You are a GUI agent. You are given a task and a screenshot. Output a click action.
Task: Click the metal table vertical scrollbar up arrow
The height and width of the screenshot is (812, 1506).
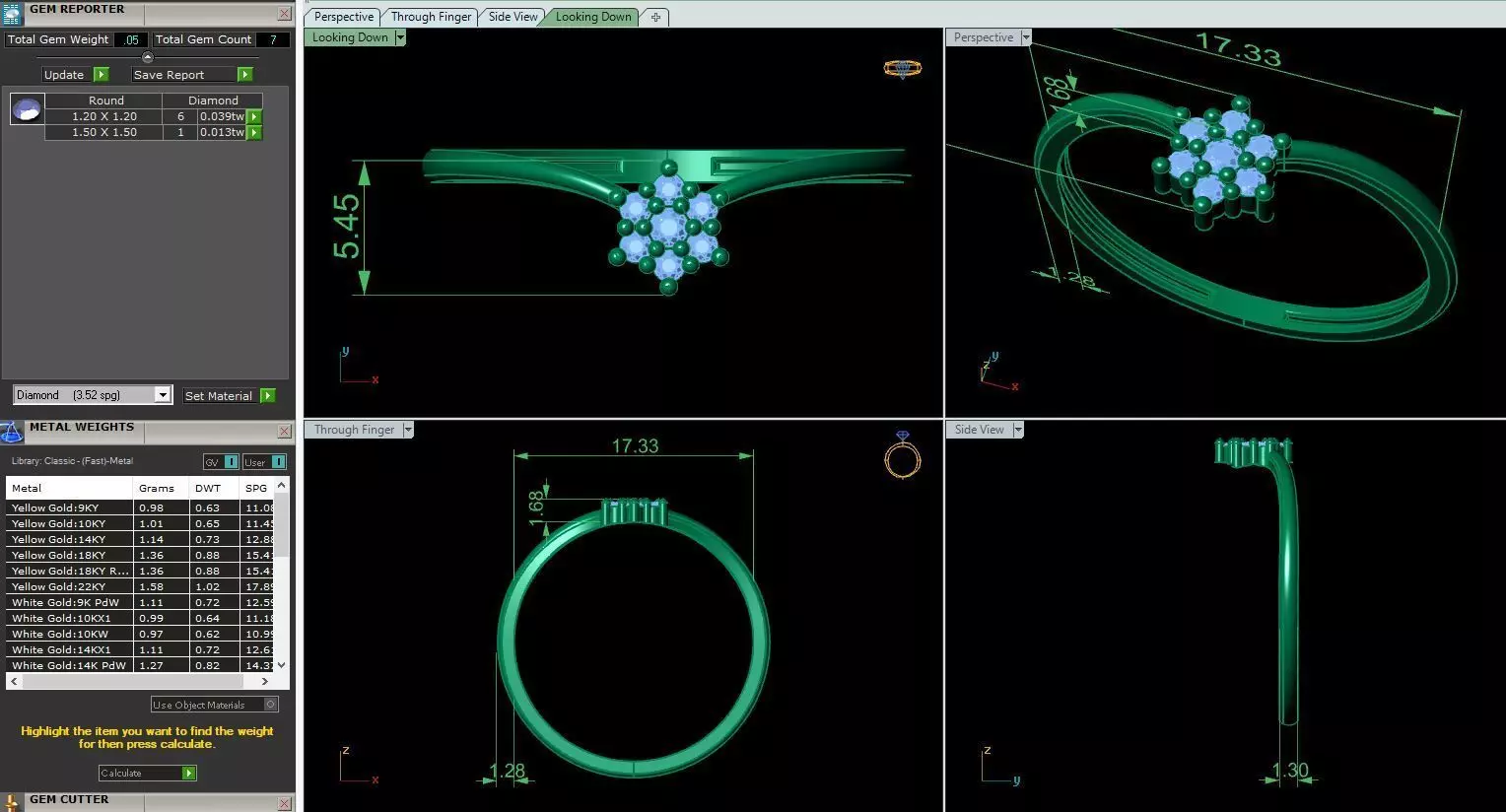point(282,485)
